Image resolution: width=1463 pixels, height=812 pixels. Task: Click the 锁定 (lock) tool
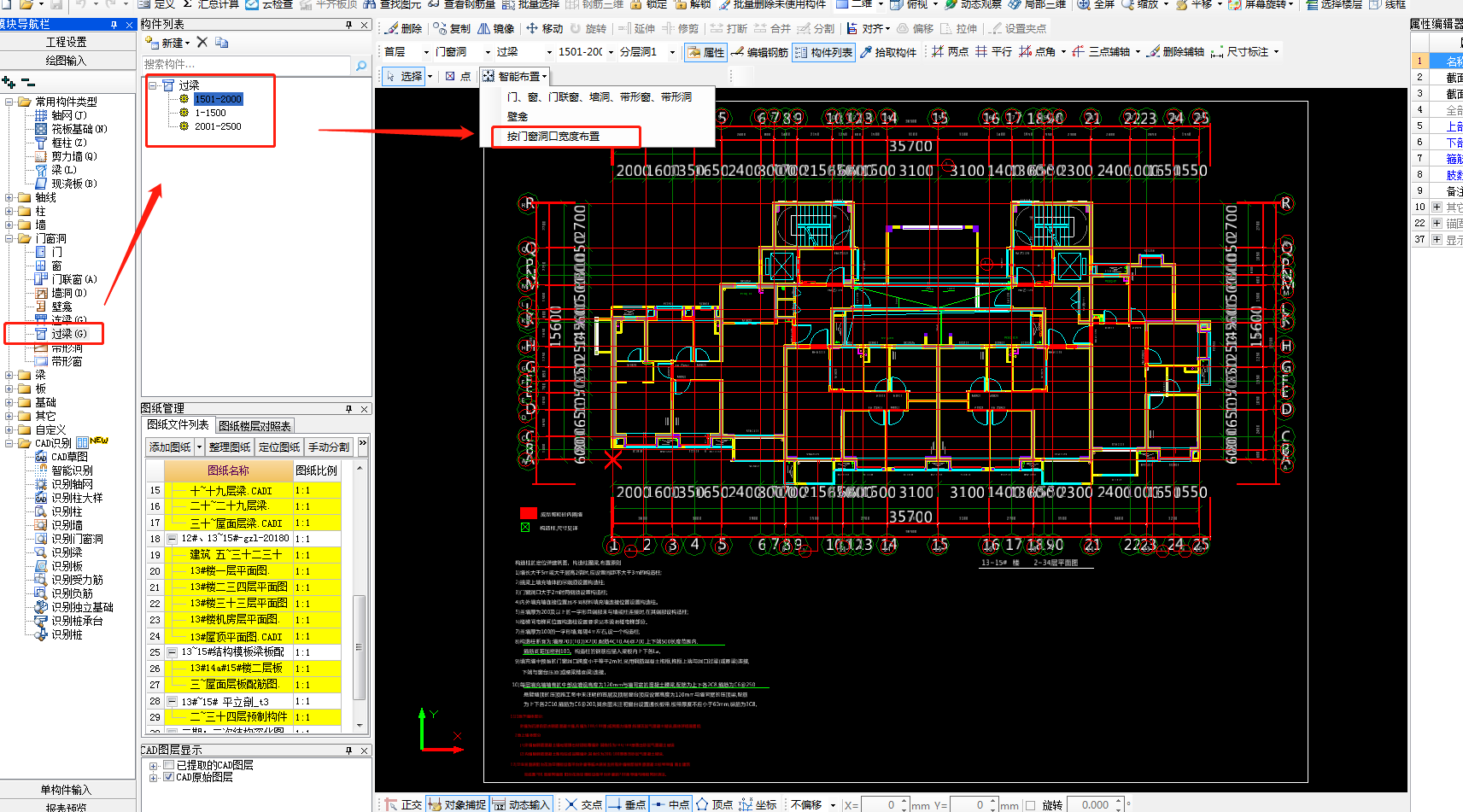click(648, 4)
